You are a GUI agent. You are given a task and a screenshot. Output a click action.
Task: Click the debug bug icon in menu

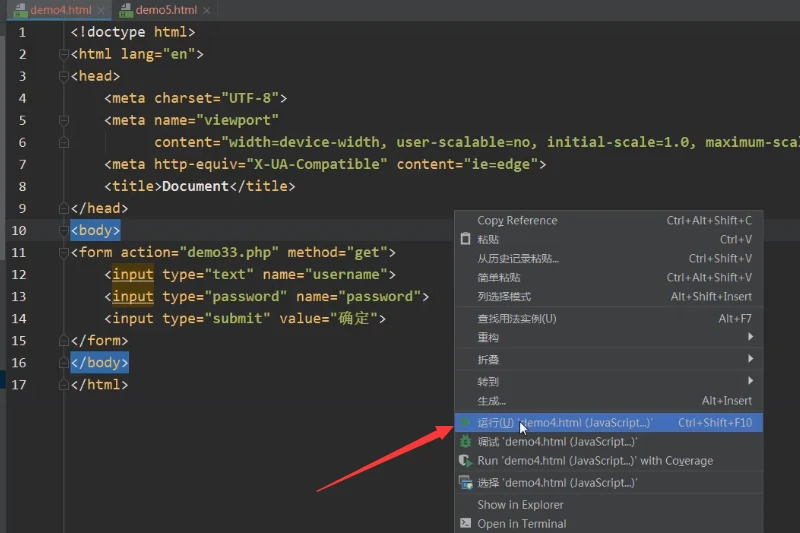465,441
